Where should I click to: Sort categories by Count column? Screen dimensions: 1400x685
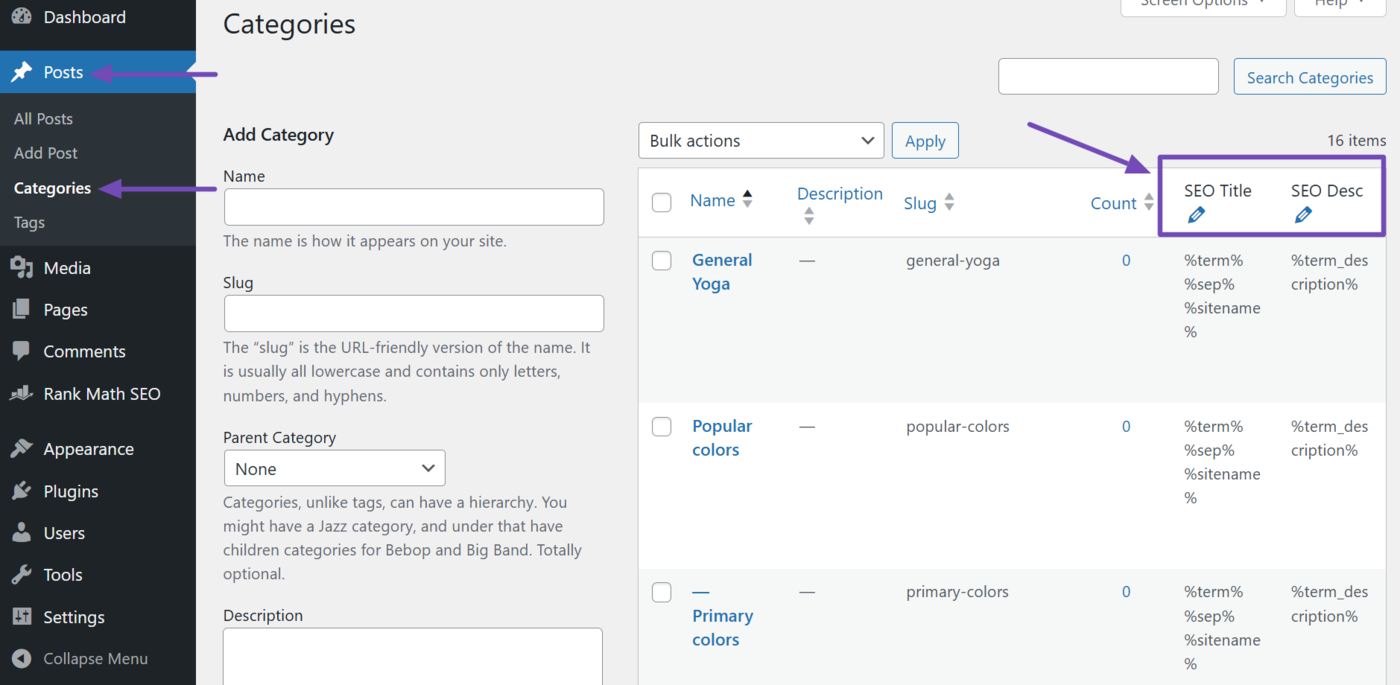[x=1113, y=203]
